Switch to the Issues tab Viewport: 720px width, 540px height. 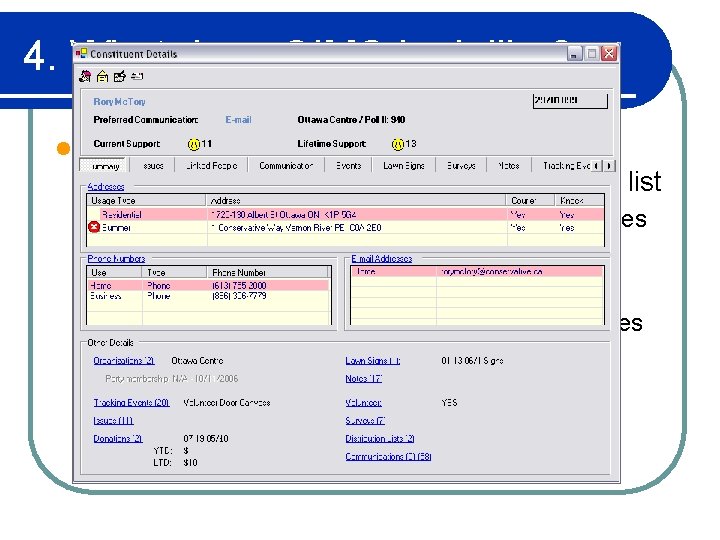153,166
